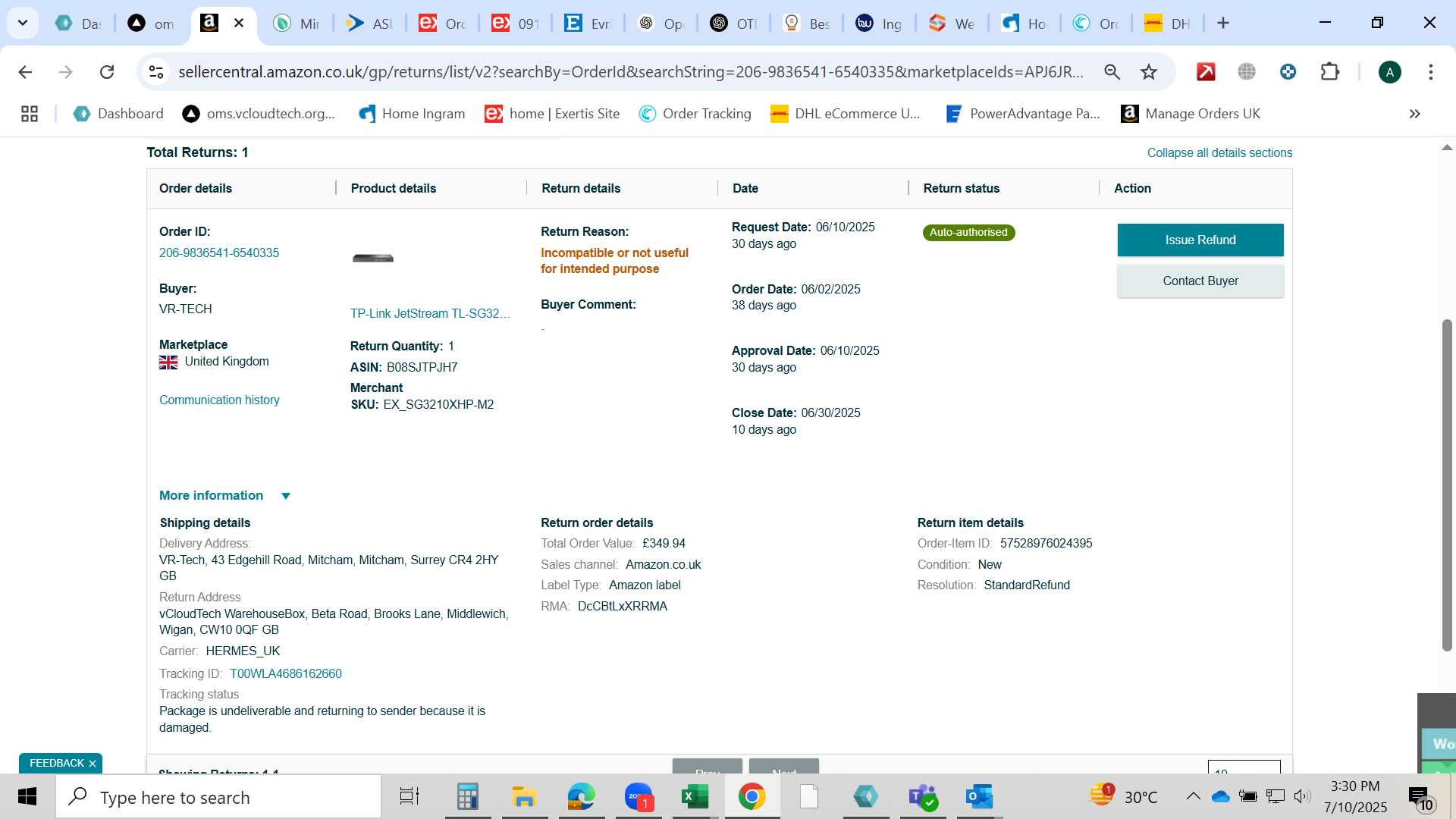Switch to the 'ASI' tab
1456x819 pixels.
[369, 24]
